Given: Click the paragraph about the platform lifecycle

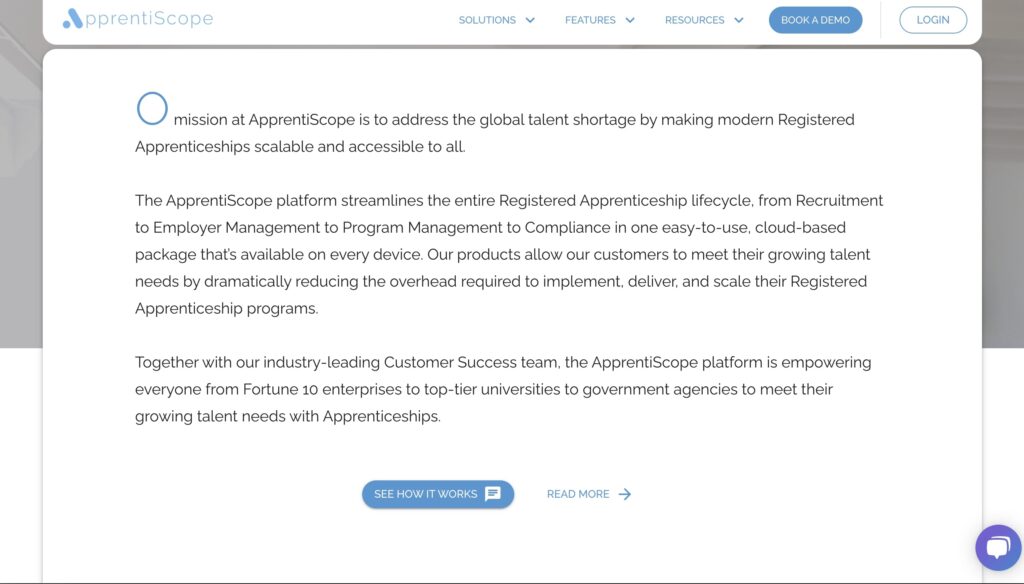Looking at the screenshot, I should [x=509, y=254].
